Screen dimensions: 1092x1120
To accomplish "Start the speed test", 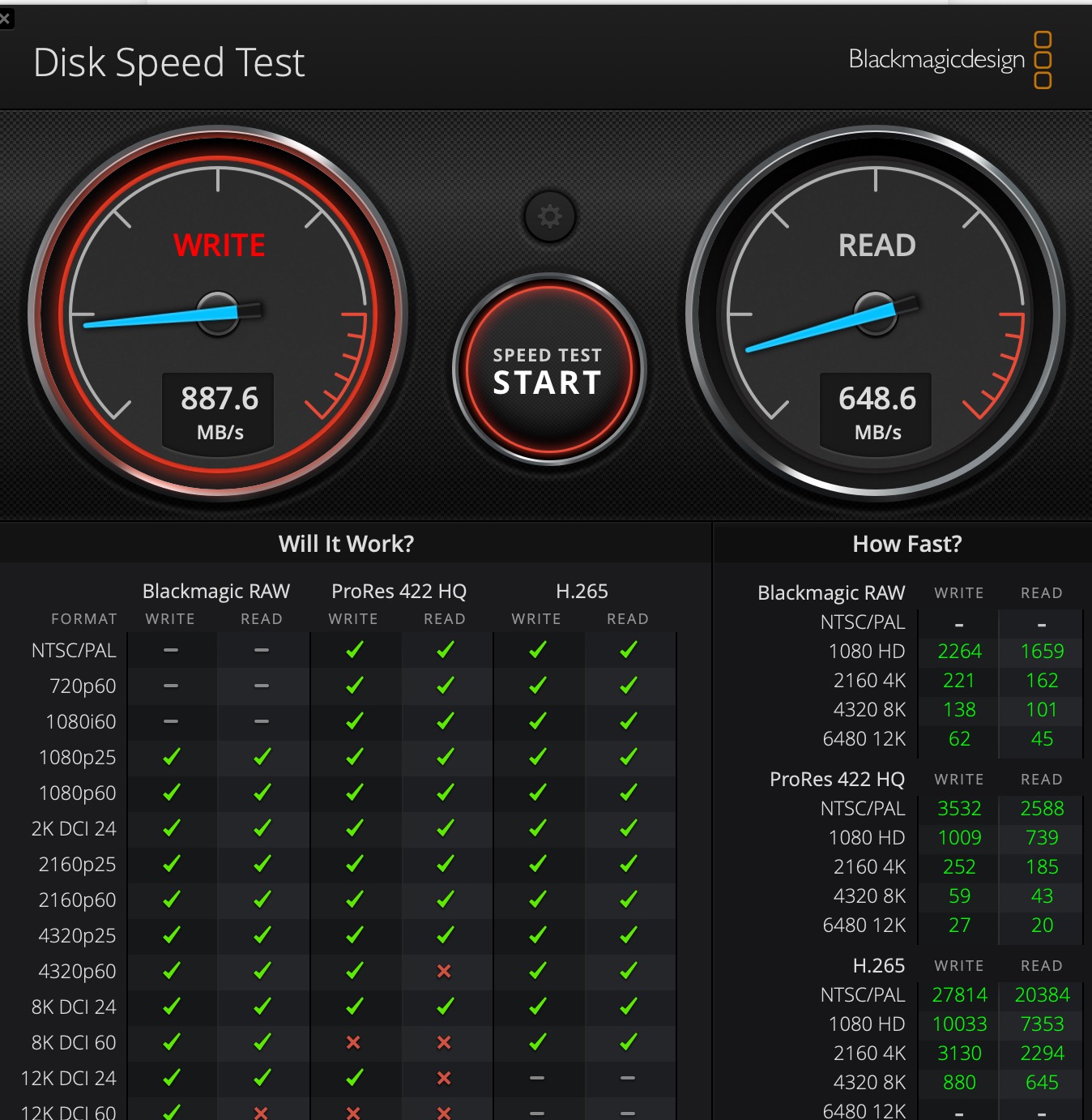I will [x=548, y=370].
